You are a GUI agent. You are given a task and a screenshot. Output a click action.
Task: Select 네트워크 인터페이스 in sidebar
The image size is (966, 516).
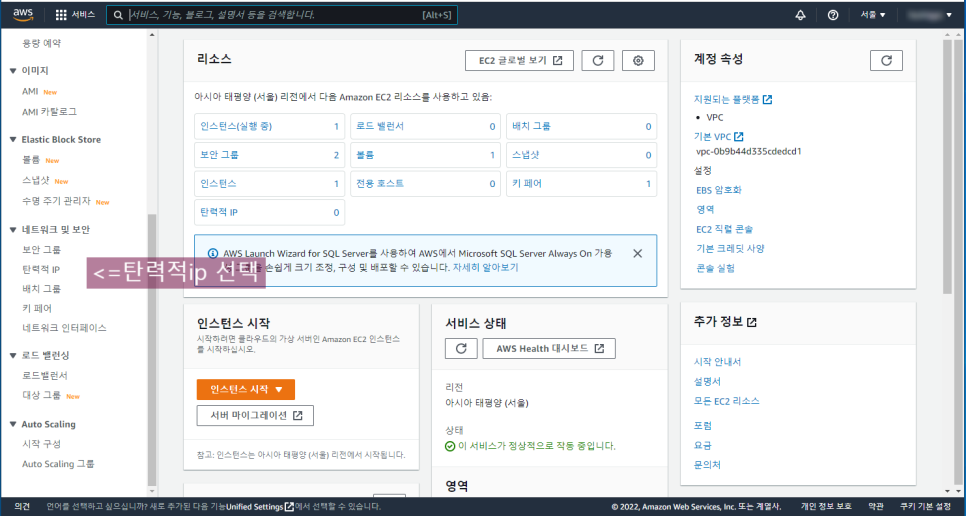(x=64, y=328)
